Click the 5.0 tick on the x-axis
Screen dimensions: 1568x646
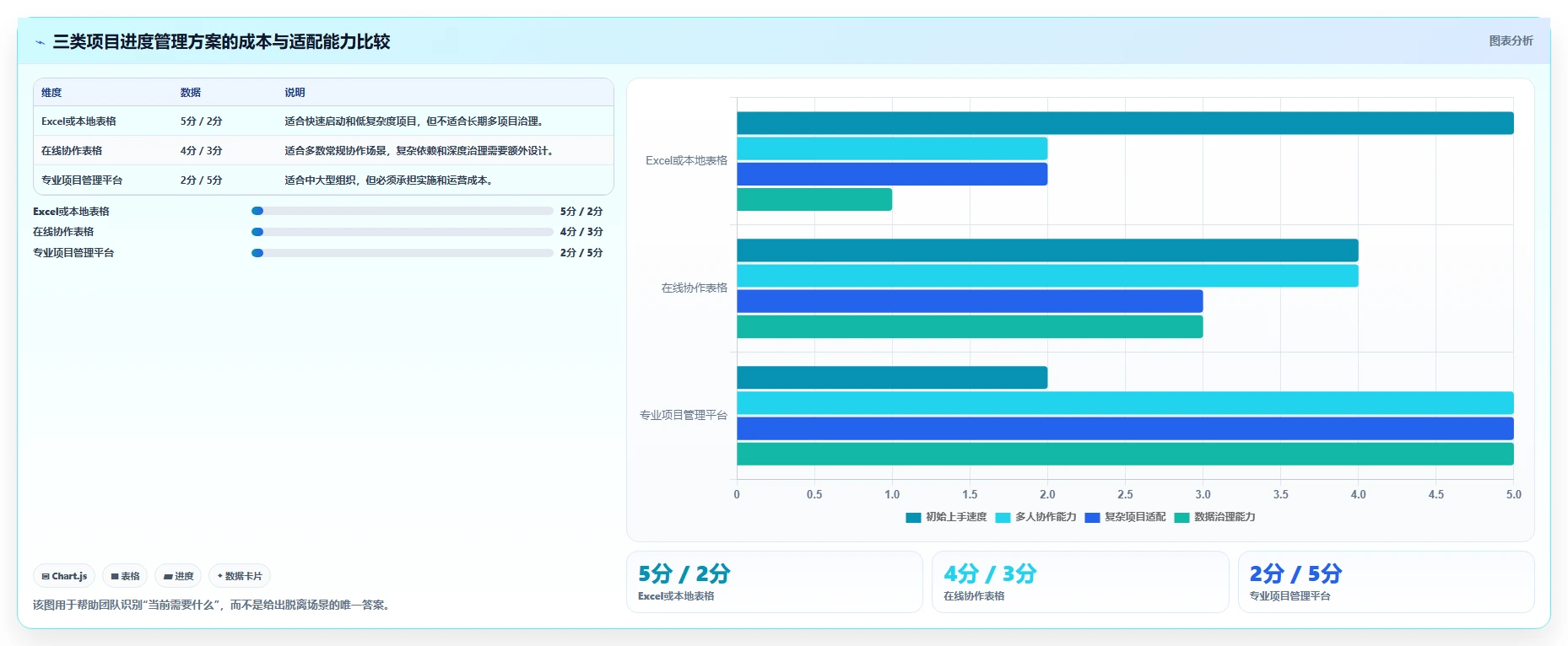pos(1513,494)
